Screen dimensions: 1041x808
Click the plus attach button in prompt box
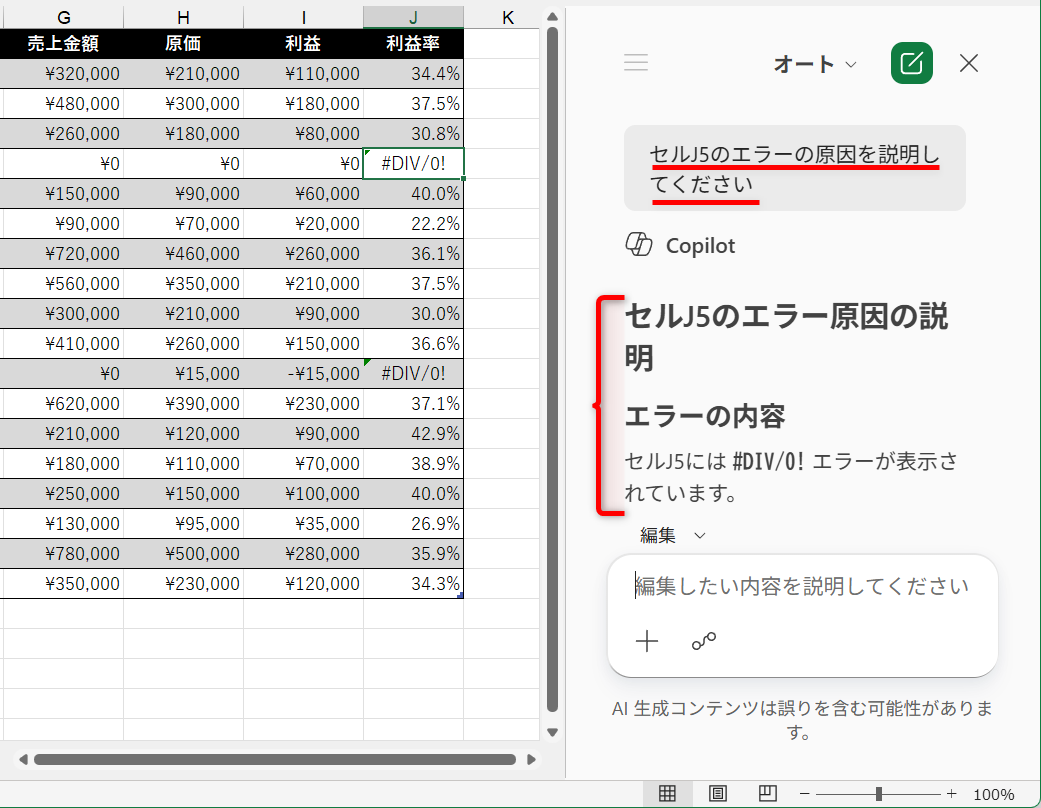pyautogui.click(x=647, y=641)
